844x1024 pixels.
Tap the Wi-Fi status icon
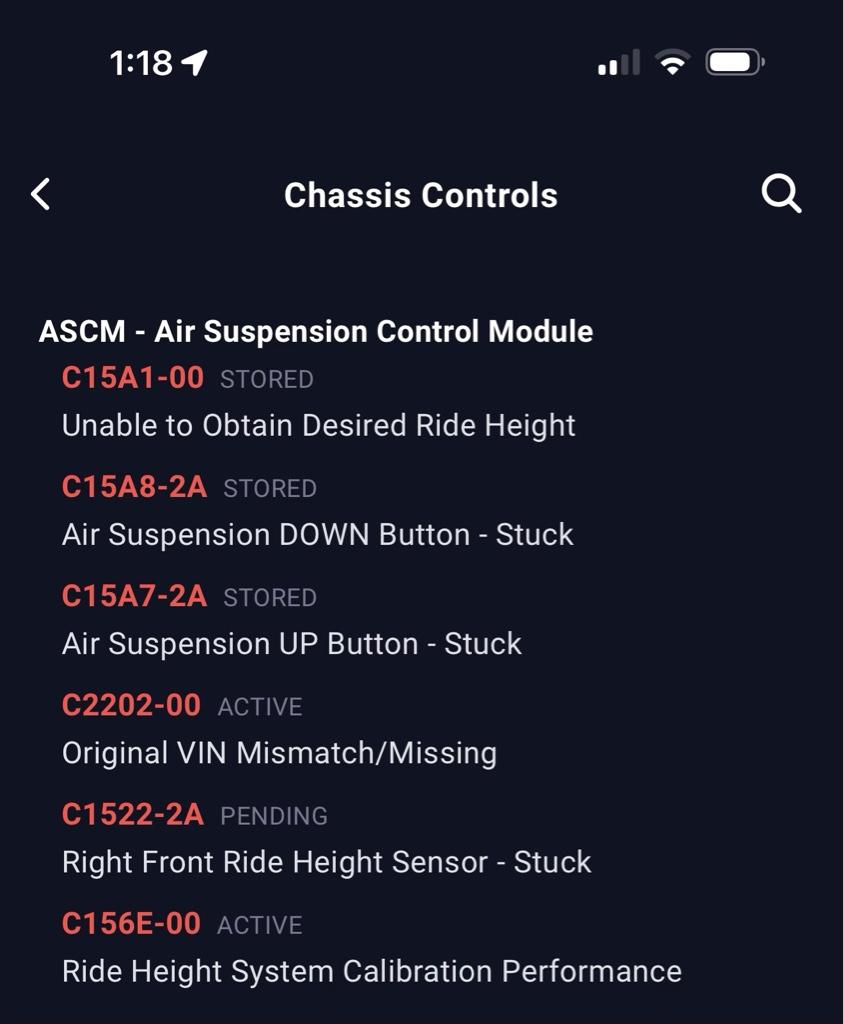click(673, 64)
